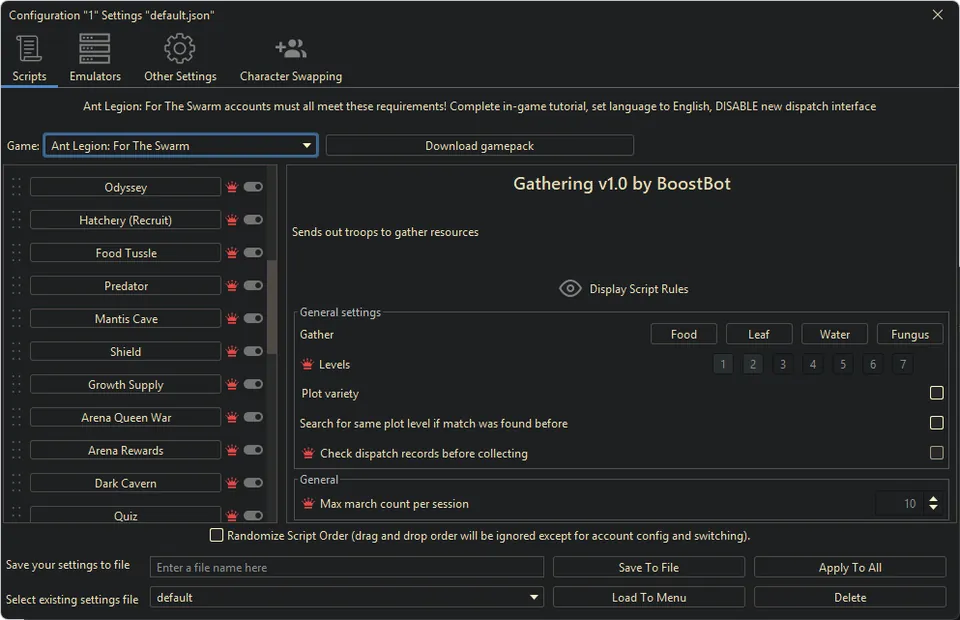Click the crown icon beside Shield

pyautogui.click(x=232, y=351)
